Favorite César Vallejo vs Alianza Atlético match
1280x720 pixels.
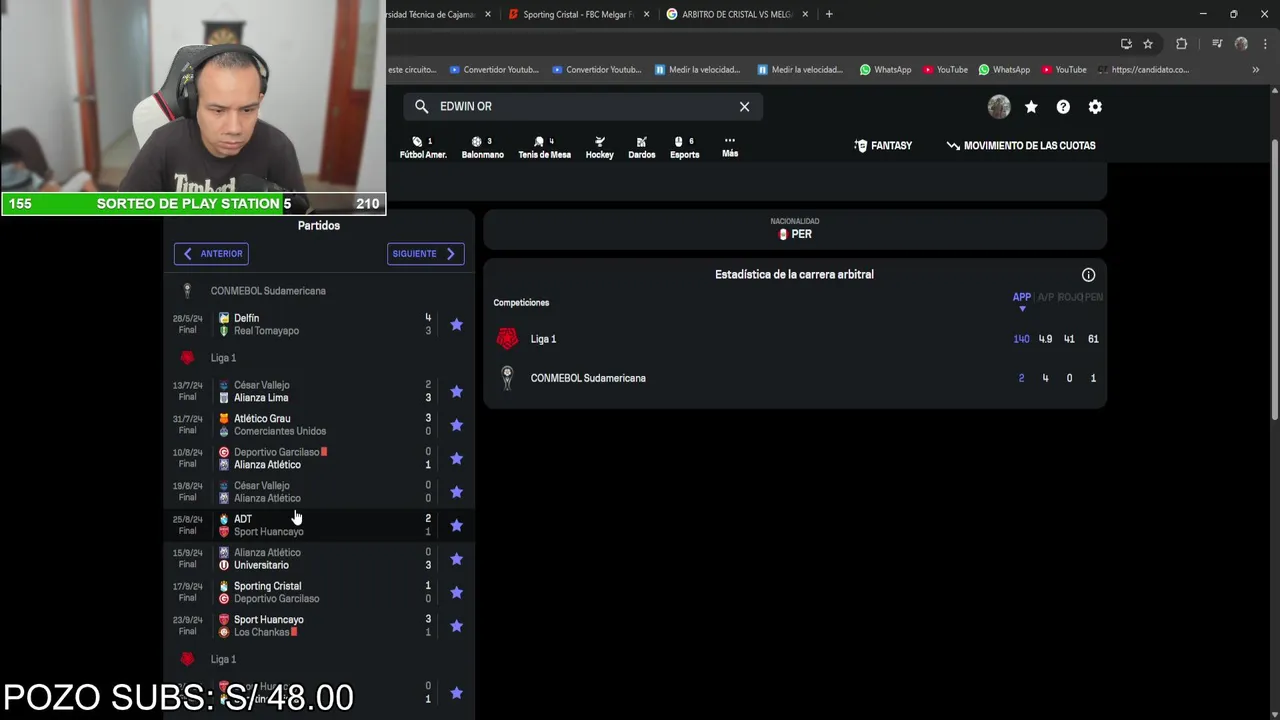[456, 492]
